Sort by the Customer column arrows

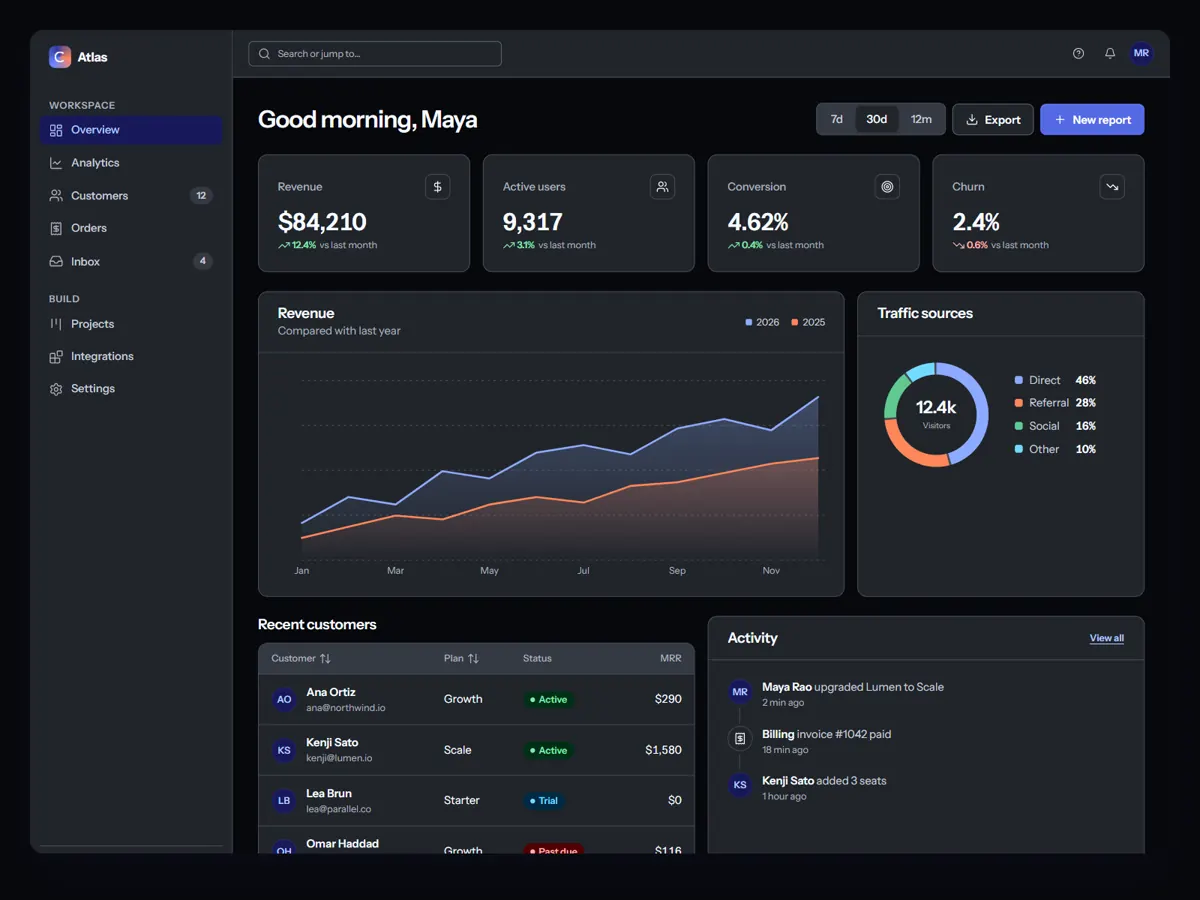[325, 658]
